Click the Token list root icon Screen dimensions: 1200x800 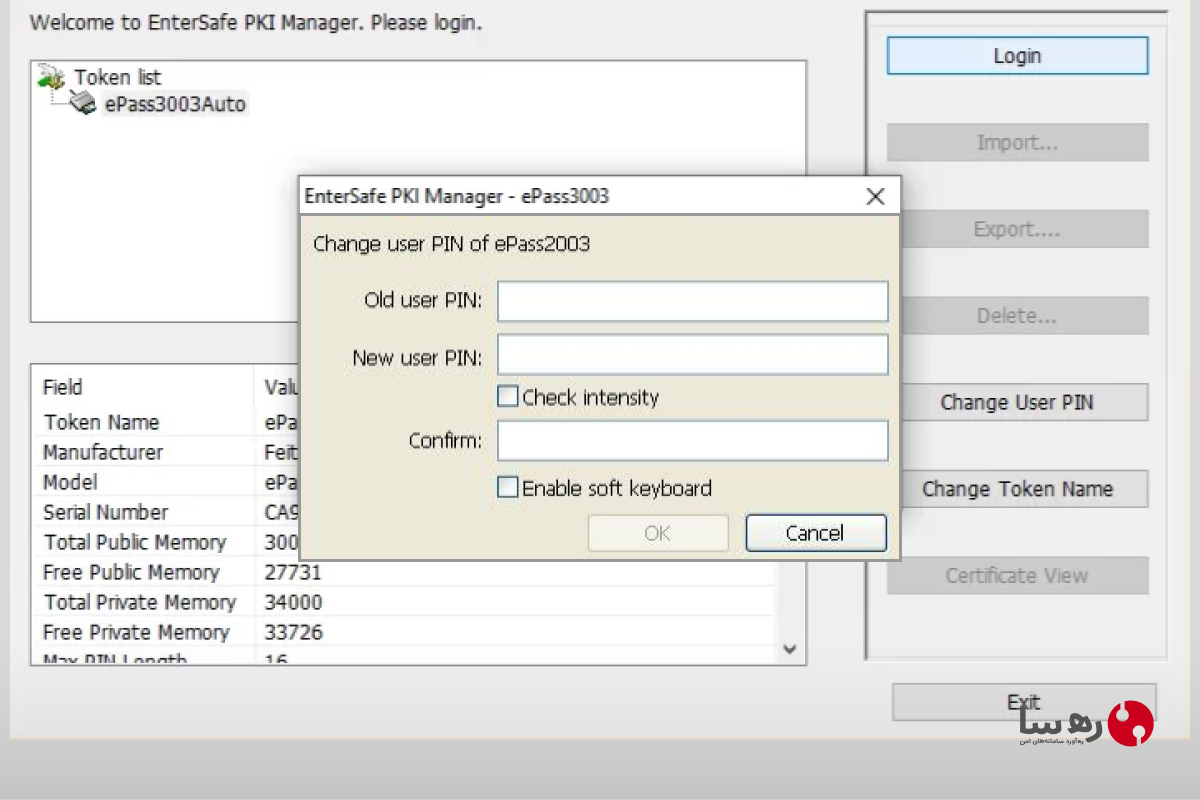[50, 76]
